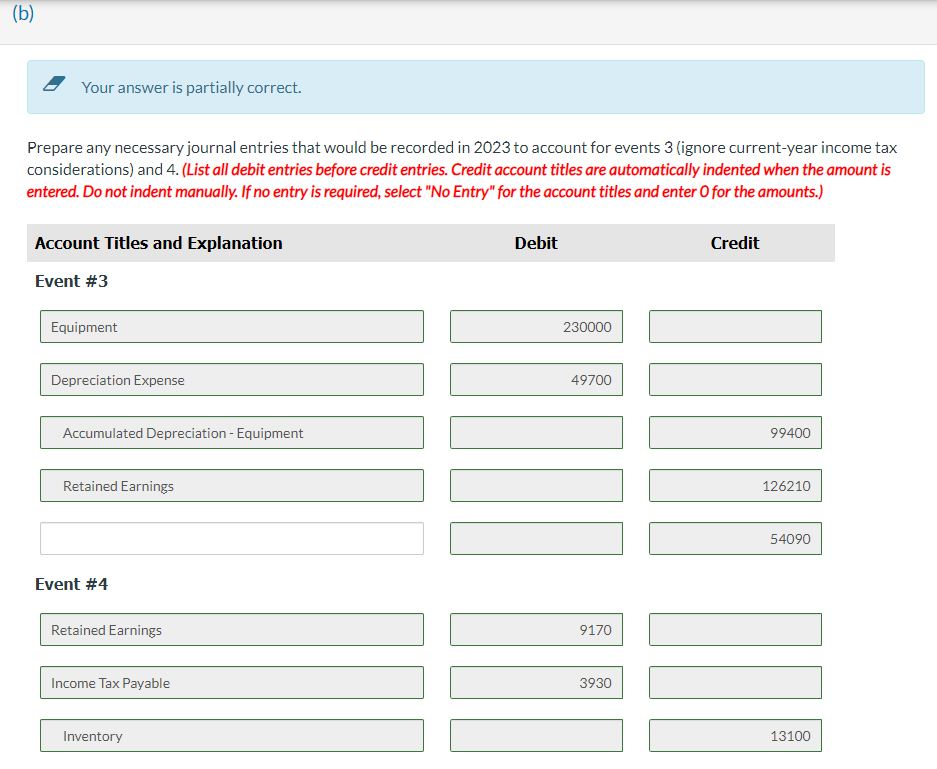Select the empty debit box beside Retained Earnings
Image resolution: width=937 pixels, height=769 pixels.
pos(536,485)
